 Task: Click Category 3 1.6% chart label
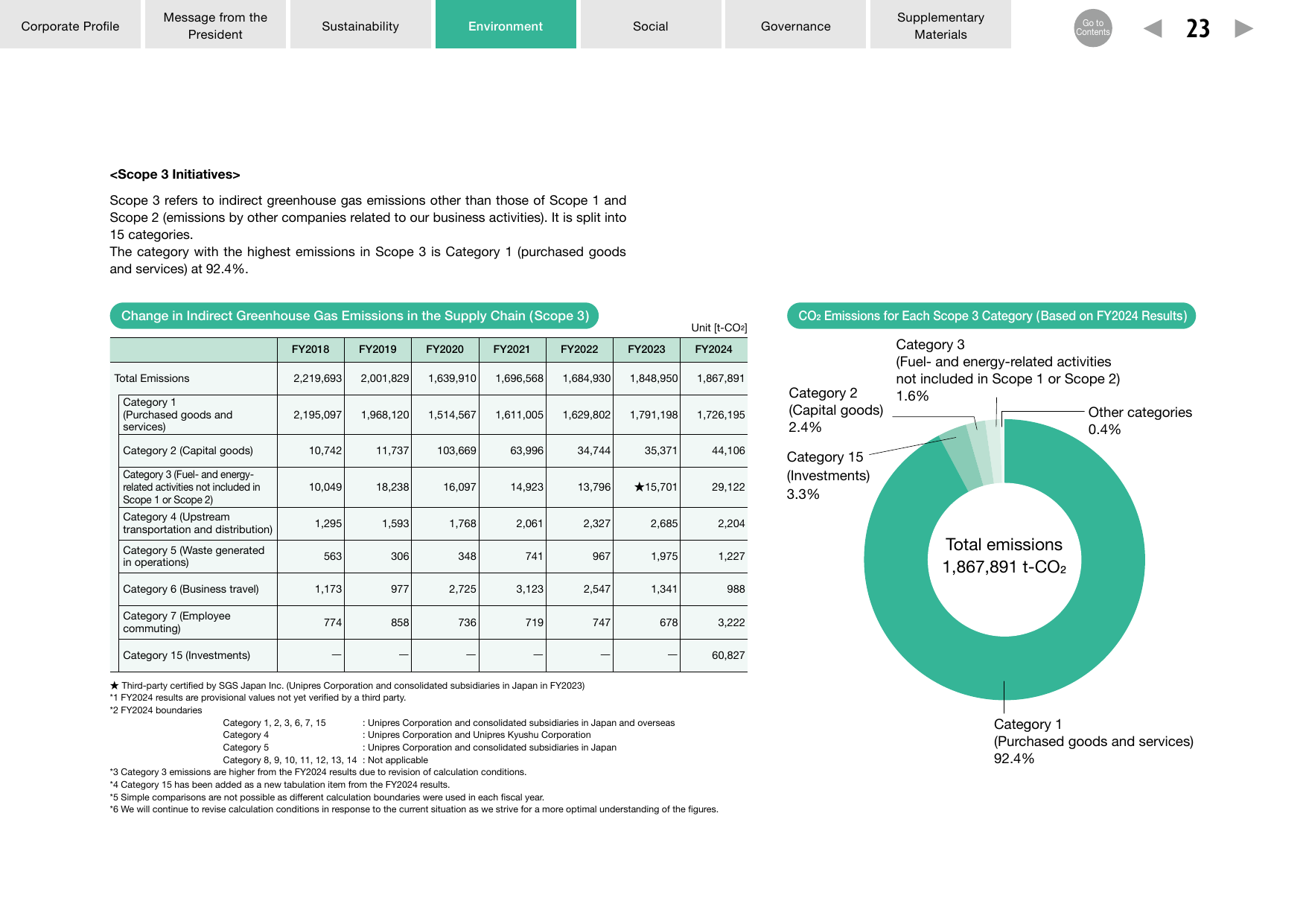(x=1007, y=370)
